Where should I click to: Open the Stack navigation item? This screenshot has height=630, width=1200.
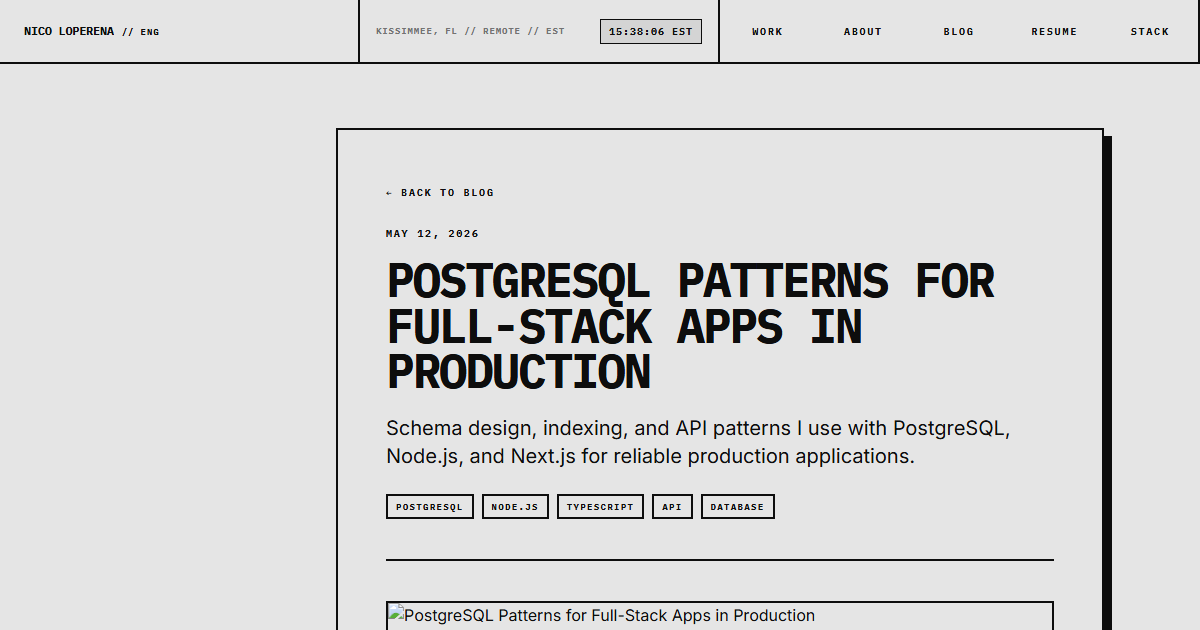[x=1150, y=32]
